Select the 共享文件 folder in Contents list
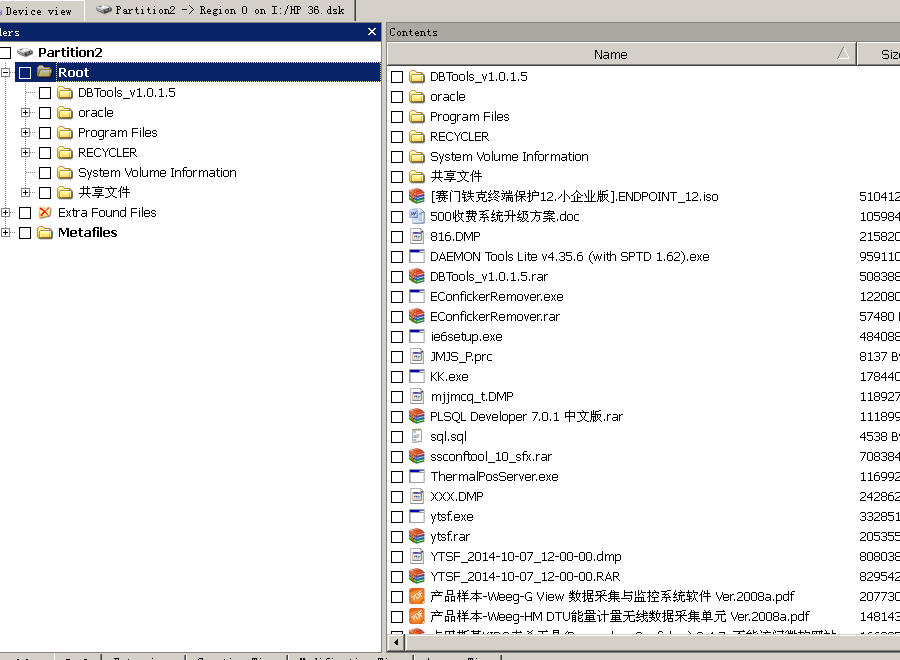Image resolution: width=900 pixels, height=660 pixels. [x=456, y=176]
